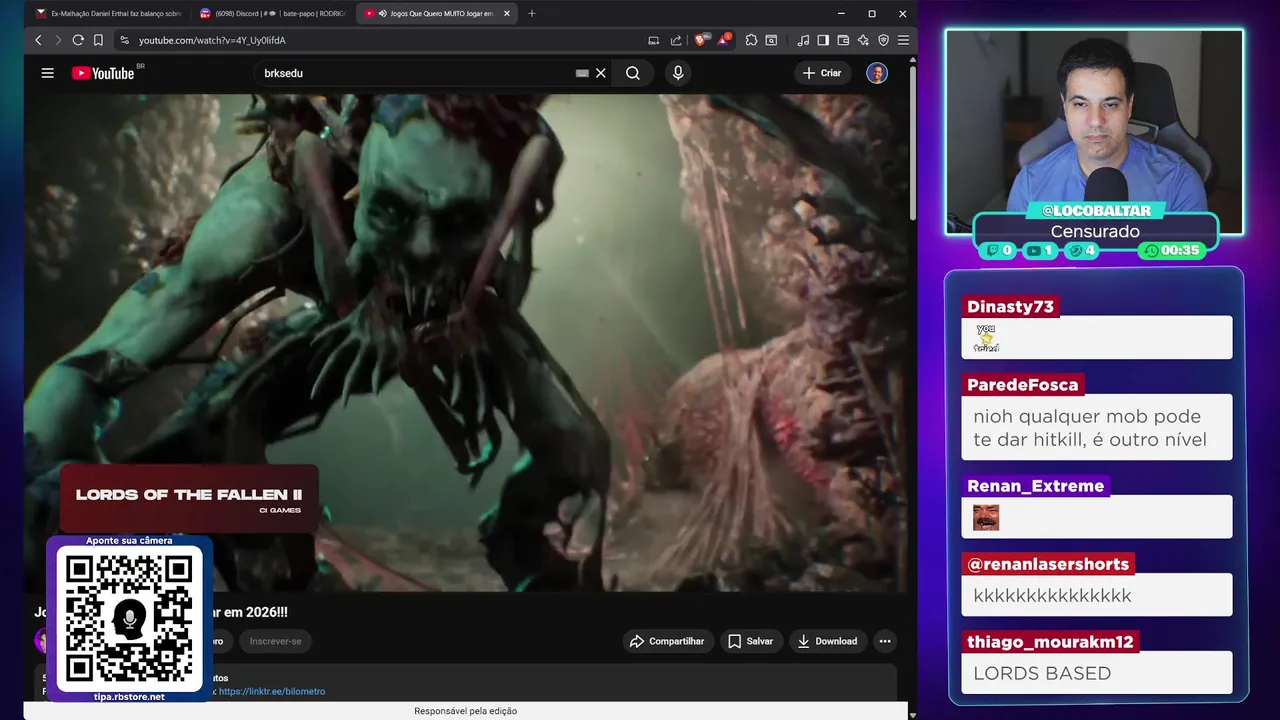This screenshot has height=720, width=1280.
Task: Click Dinasty73 username in chat
Action: (1010, 307)
